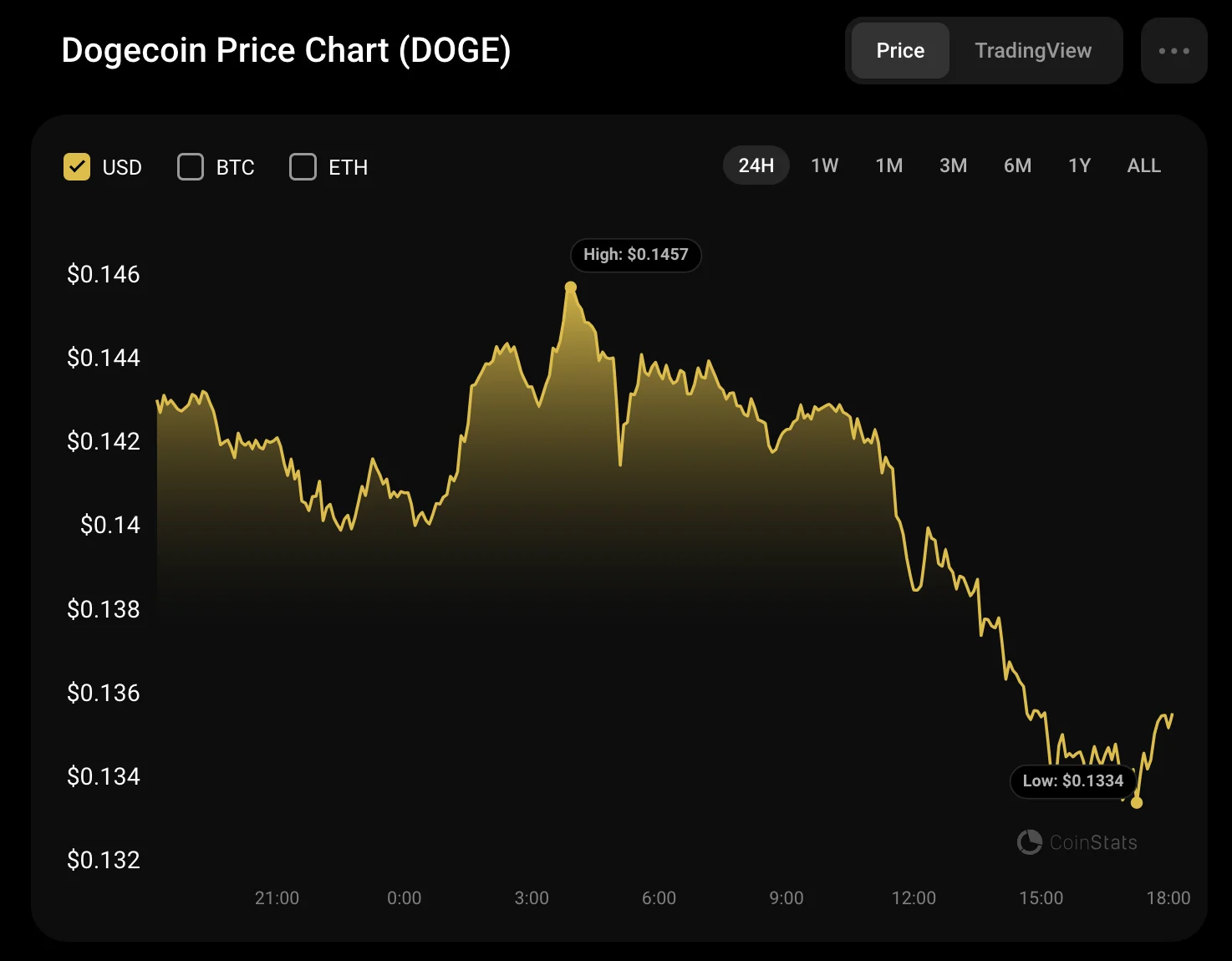Viewport: 1232px width, 961px height.
Task: Uncheck the USD currency checkbox
Action: [x=77, y=167]
